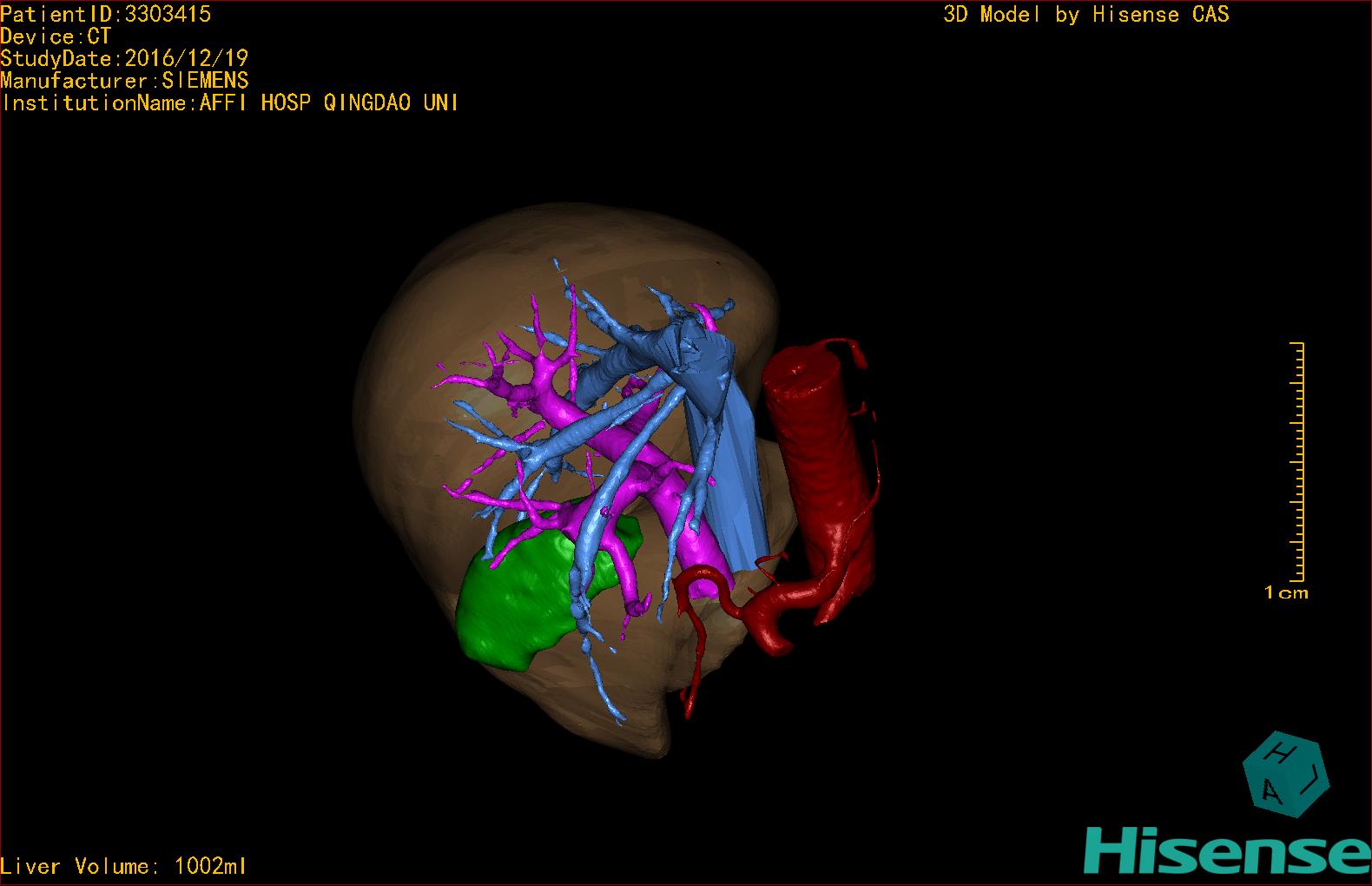Click the Liver Volume 1002ml readout
The image size is (1372, 886).
(124, 866)
